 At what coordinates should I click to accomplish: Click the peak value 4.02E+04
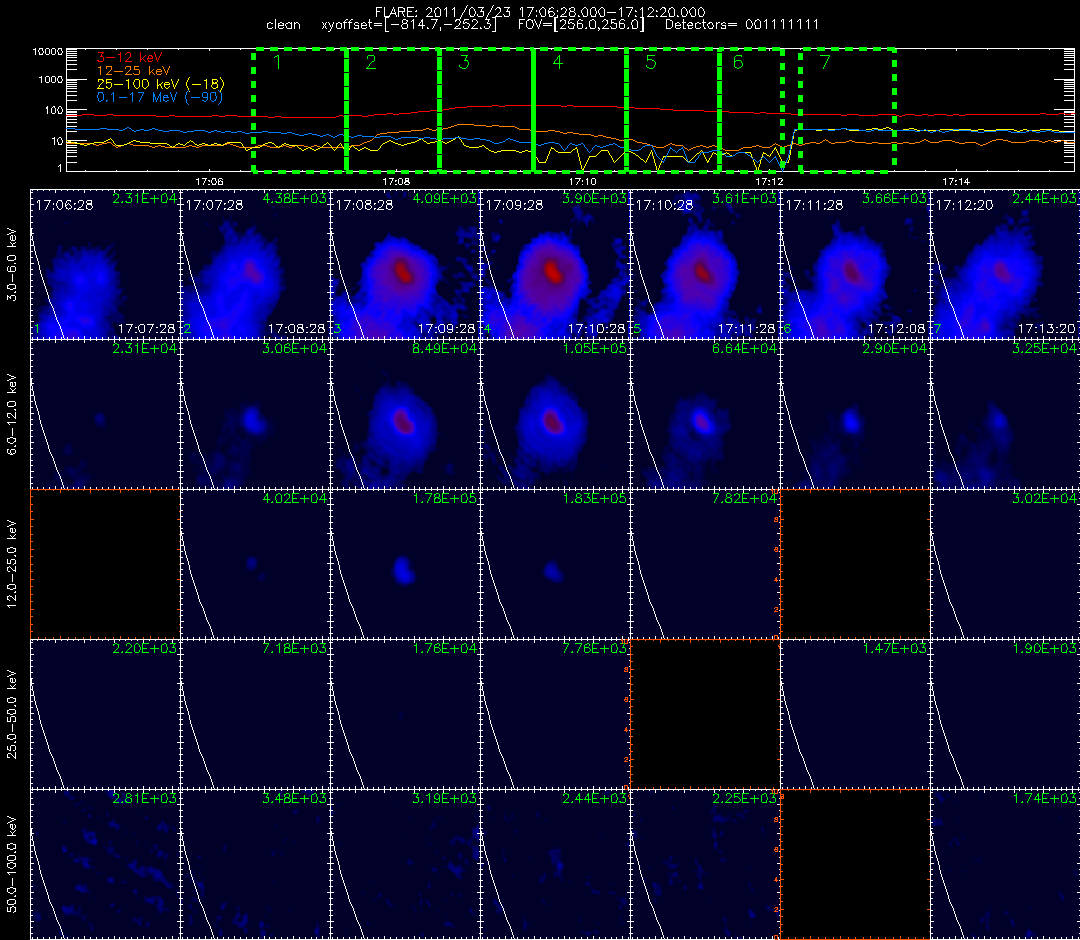point(296,499)
